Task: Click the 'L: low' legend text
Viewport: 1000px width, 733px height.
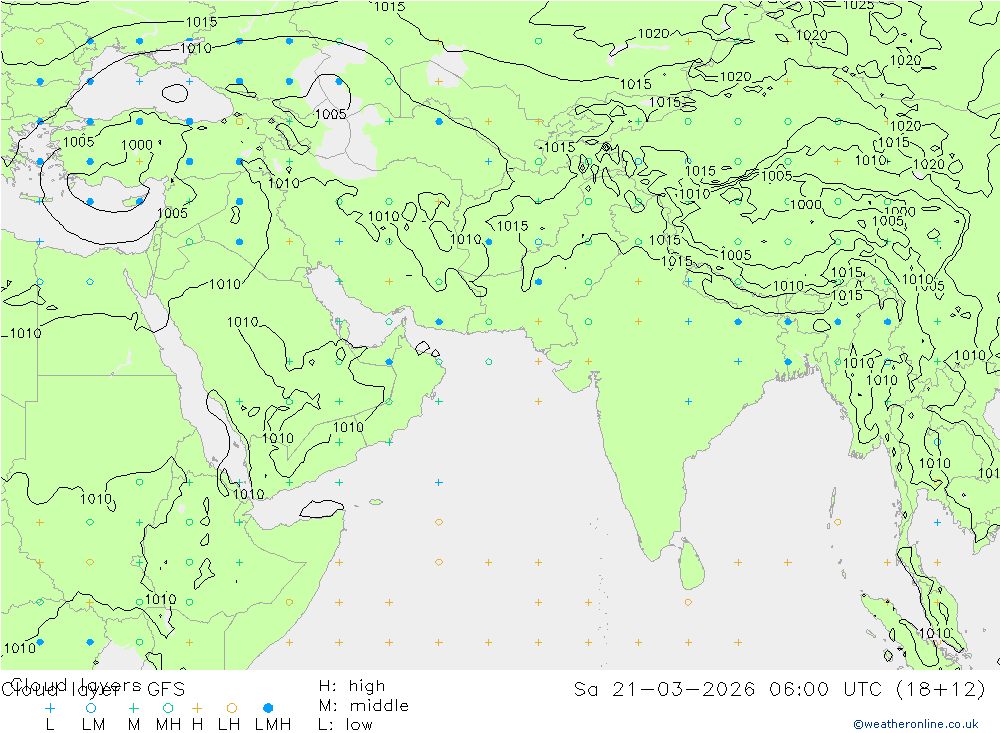Action: pos(345,725)
